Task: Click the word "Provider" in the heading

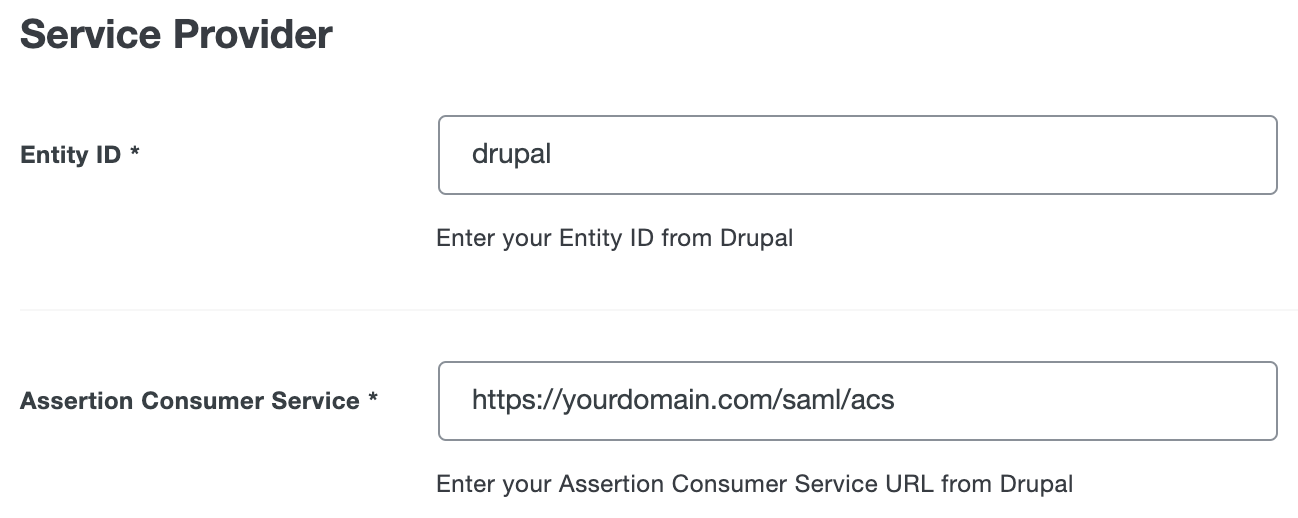Action: click(x=253, y=35)
